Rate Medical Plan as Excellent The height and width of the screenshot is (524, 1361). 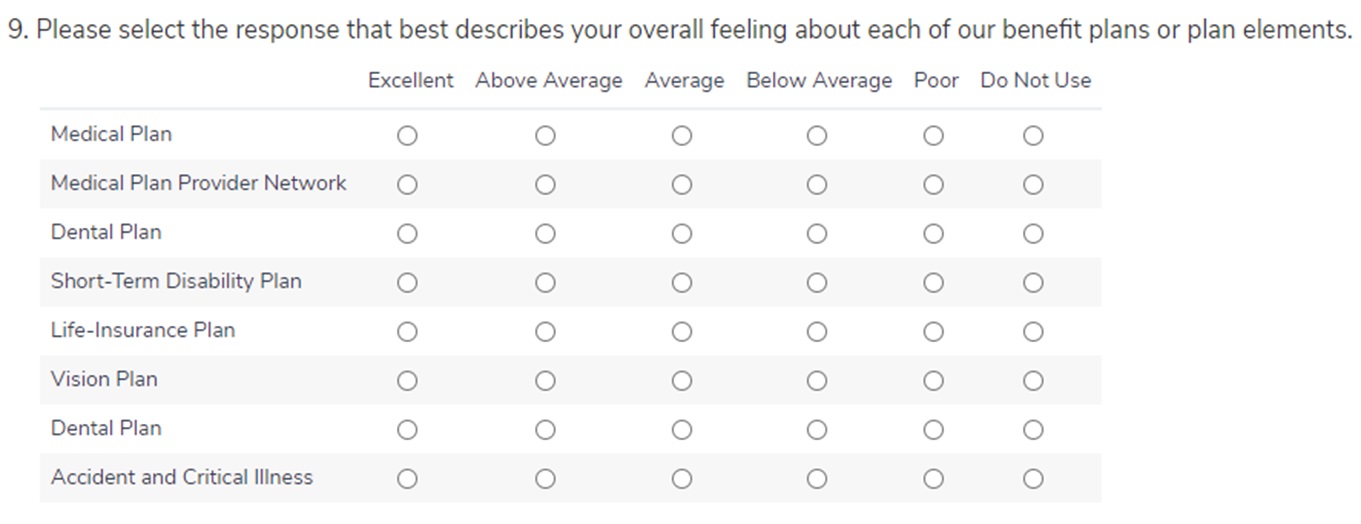(407, 135)
